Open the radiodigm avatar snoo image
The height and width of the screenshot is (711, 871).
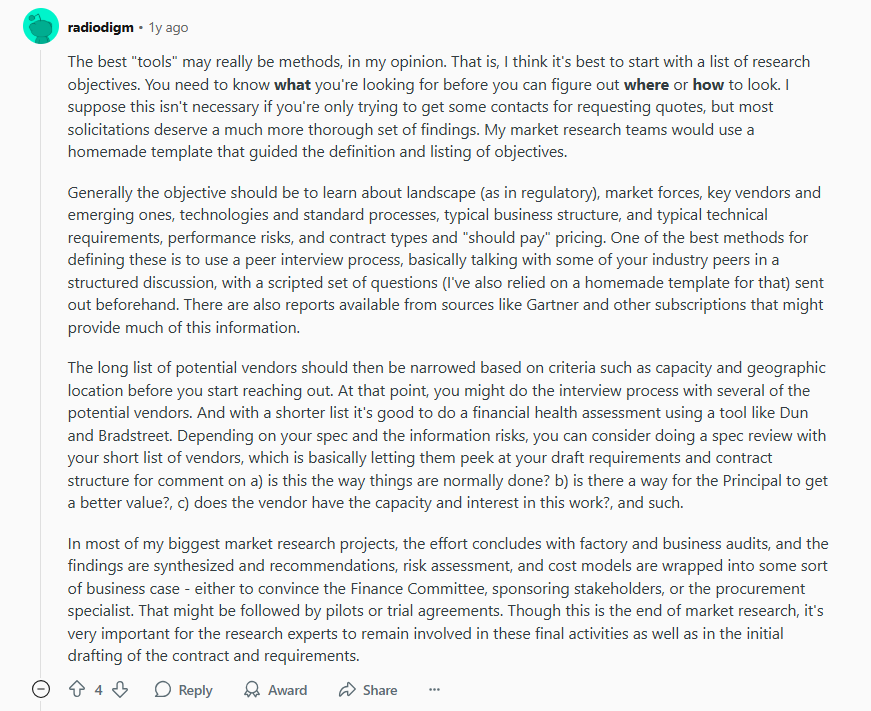click(41, 26)
